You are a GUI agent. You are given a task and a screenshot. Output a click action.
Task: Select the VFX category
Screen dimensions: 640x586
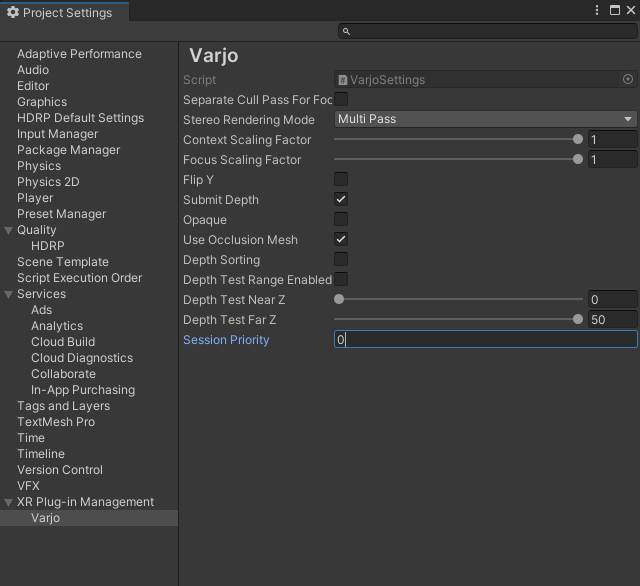coord(29,486)
